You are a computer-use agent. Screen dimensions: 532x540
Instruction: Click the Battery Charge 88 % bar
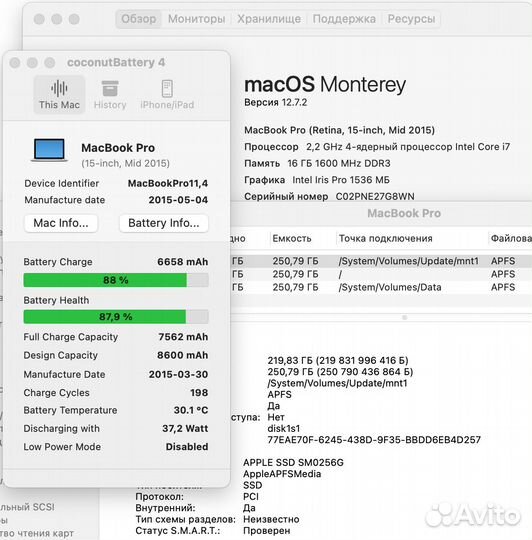[x=116, y=280]
